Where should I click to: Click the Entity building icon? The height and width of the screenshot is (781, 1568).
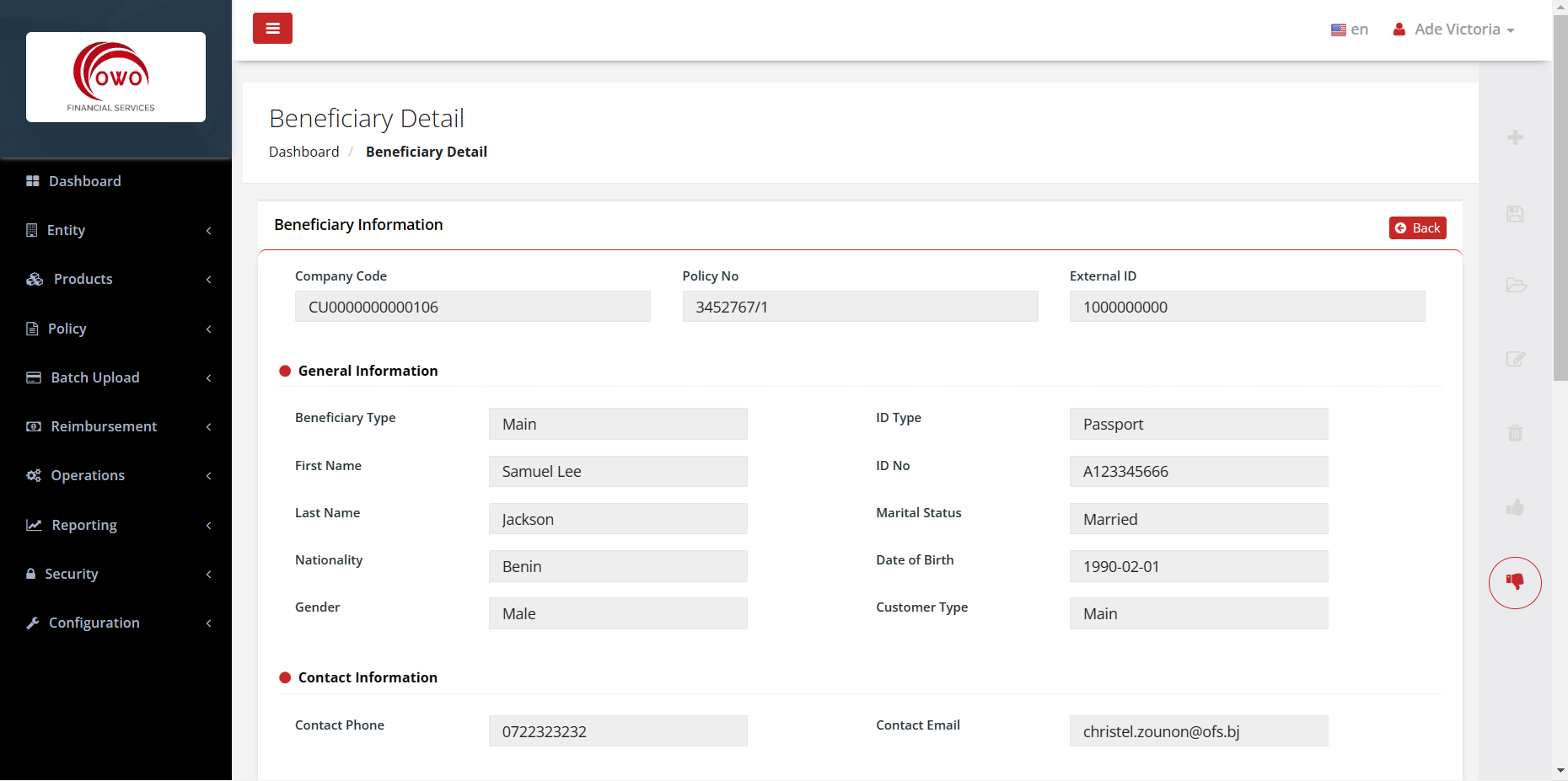[x=32, y=230]
